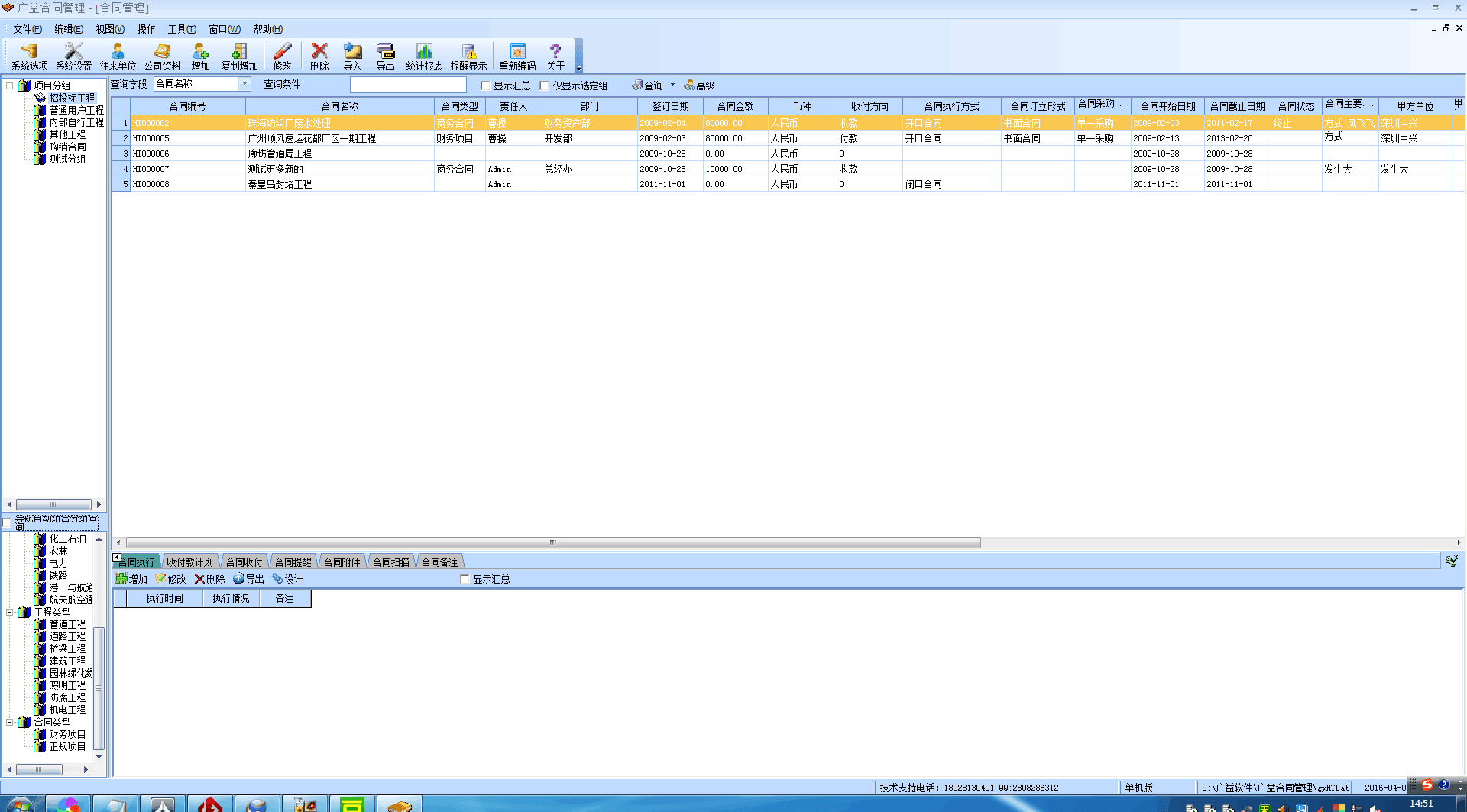Open 系统设置 tools icon

73,57
